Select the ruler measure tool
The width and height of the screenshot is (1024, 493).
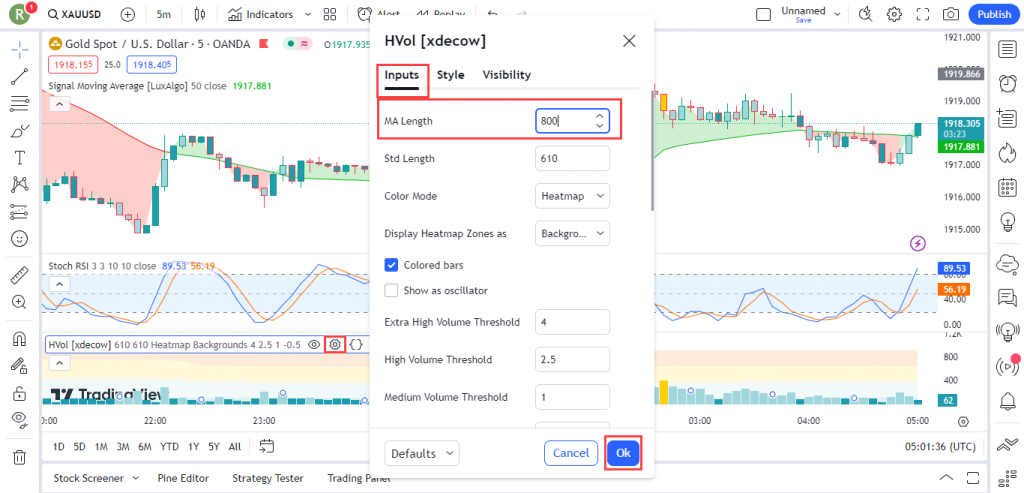tap(20, 276)
